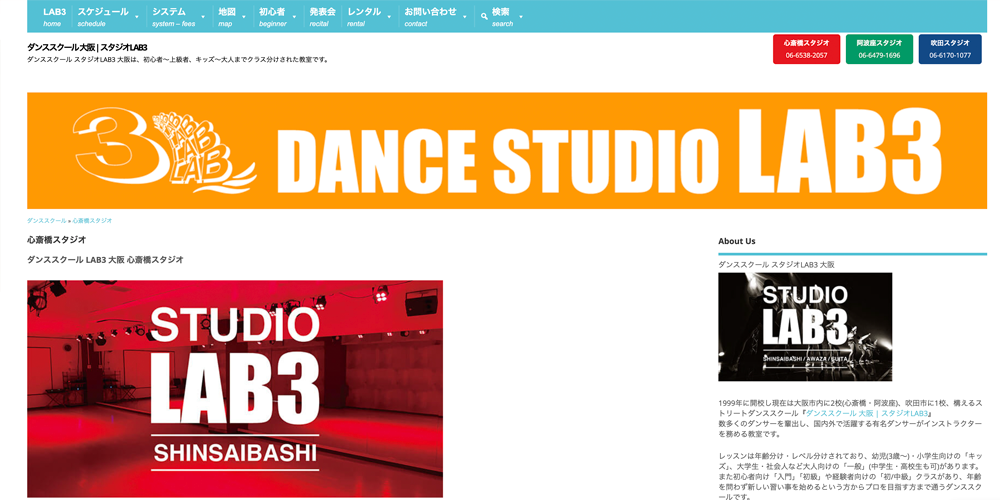Viewport: 1000px width, 500px height.
Task: Click the LAB3 graffiti logo in orange banner
Action: click(x=165, y=149)
